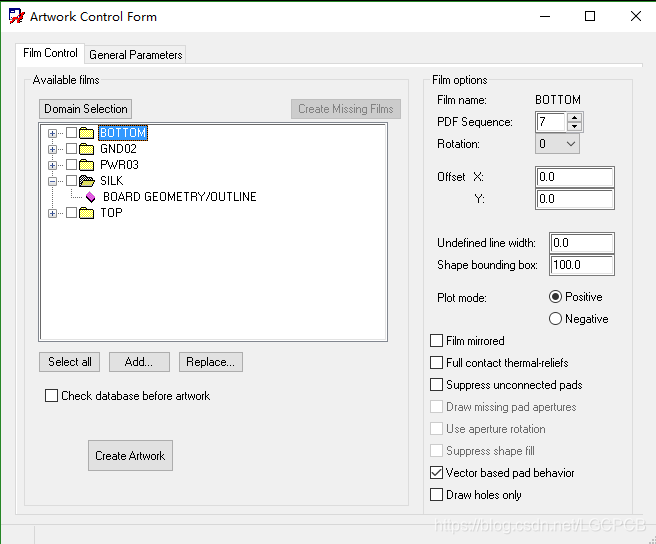Image resolution: width=656 pixels, height=544 pixels.
Task: Click the TOP film folder icon
Action: [x=87, y=213]
